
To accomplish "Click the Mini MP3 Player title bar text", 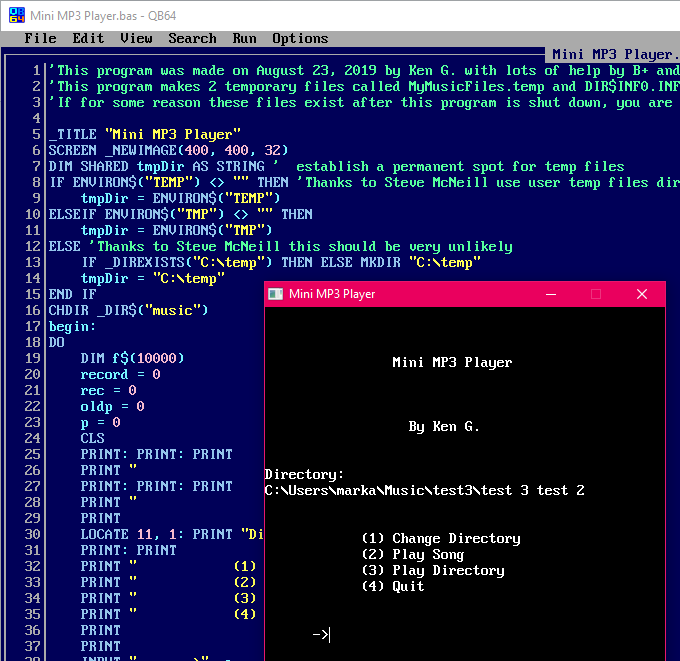I will point(332,294).
